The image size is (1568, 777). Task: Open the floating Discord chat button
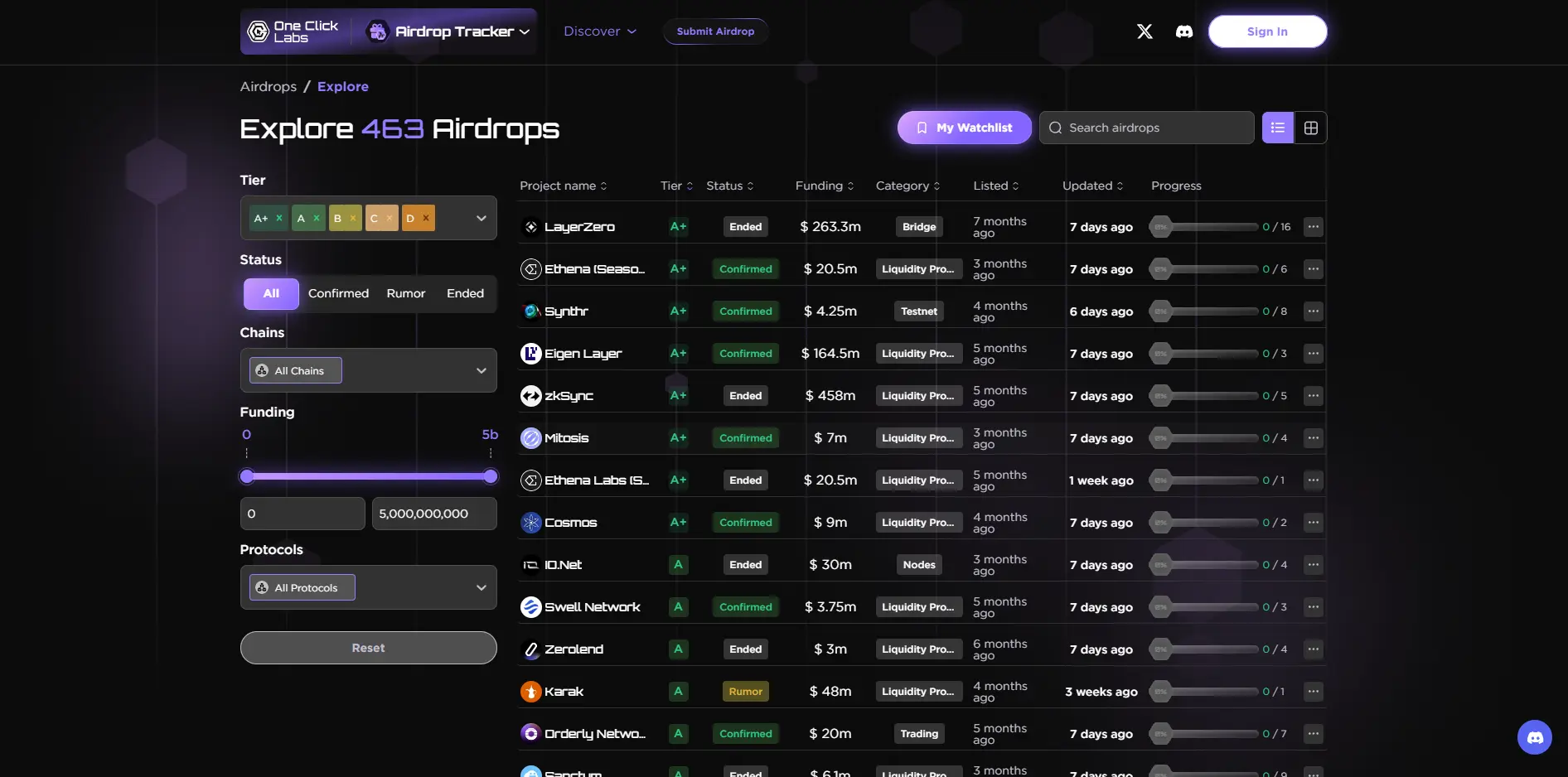click(x=1534, y=737)
